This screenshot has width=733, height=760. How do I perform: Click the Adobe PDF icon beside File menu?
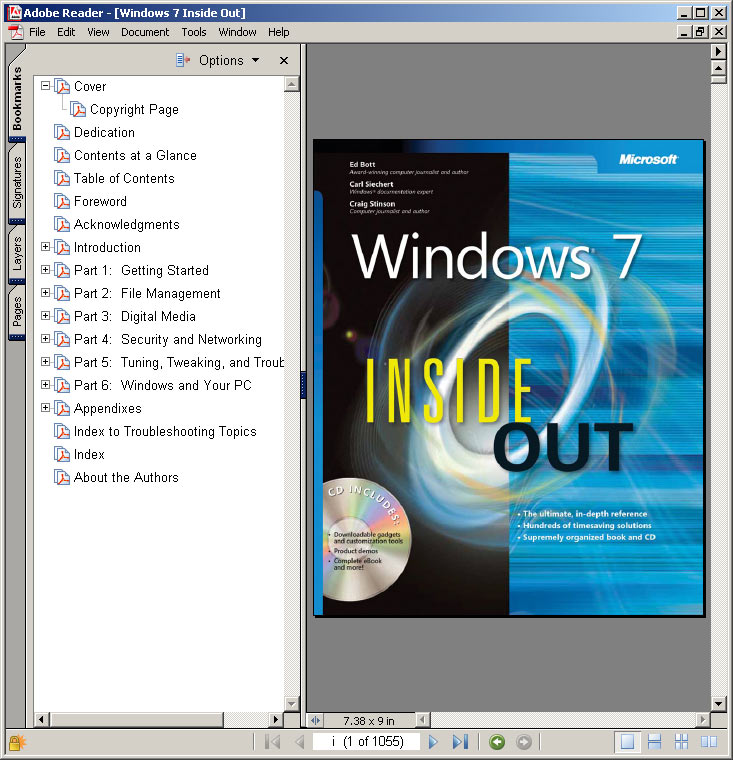click(16, 32)
